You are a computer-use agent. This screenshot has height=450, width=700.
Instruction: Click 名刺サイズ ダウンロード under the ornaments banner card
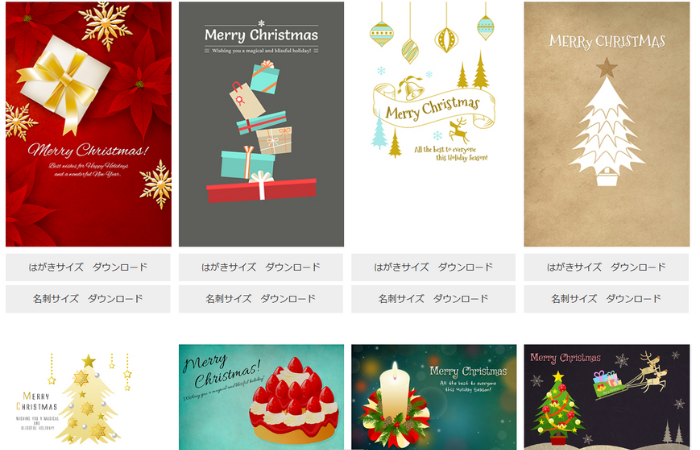[x=433, y=299]
